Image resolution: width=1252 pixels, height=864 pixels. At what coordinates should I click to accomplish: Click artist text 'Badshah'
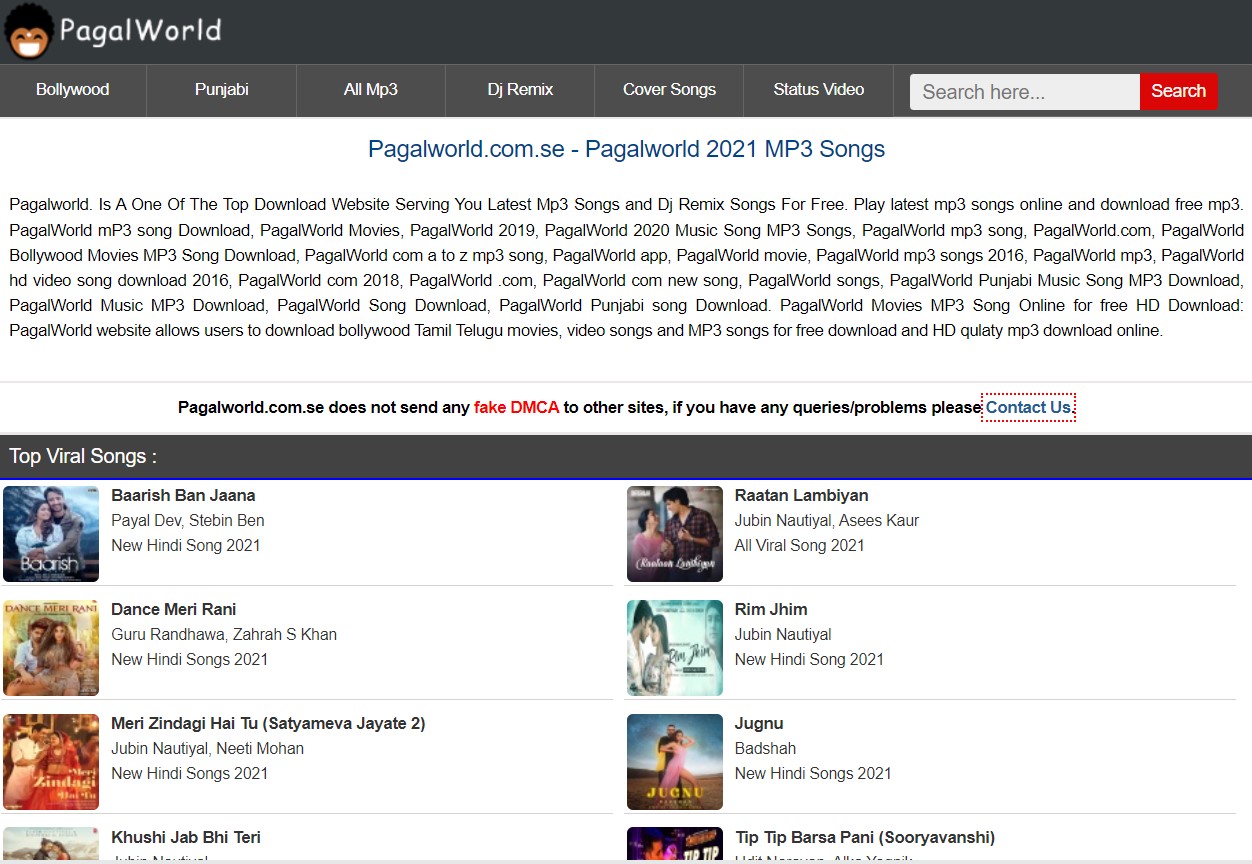(766, 748)
